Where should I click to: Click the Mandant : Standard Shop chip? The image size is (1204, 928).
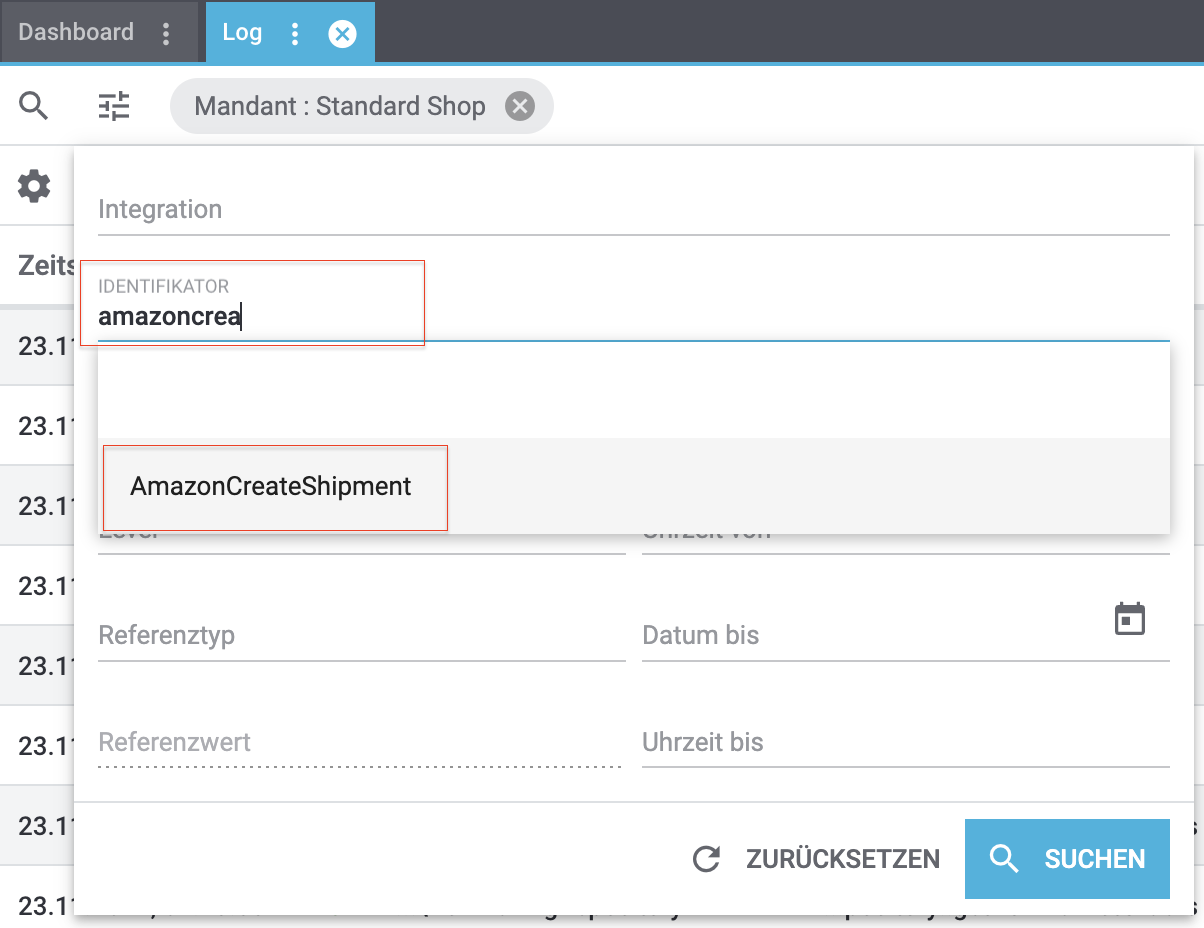pos(340,106)
